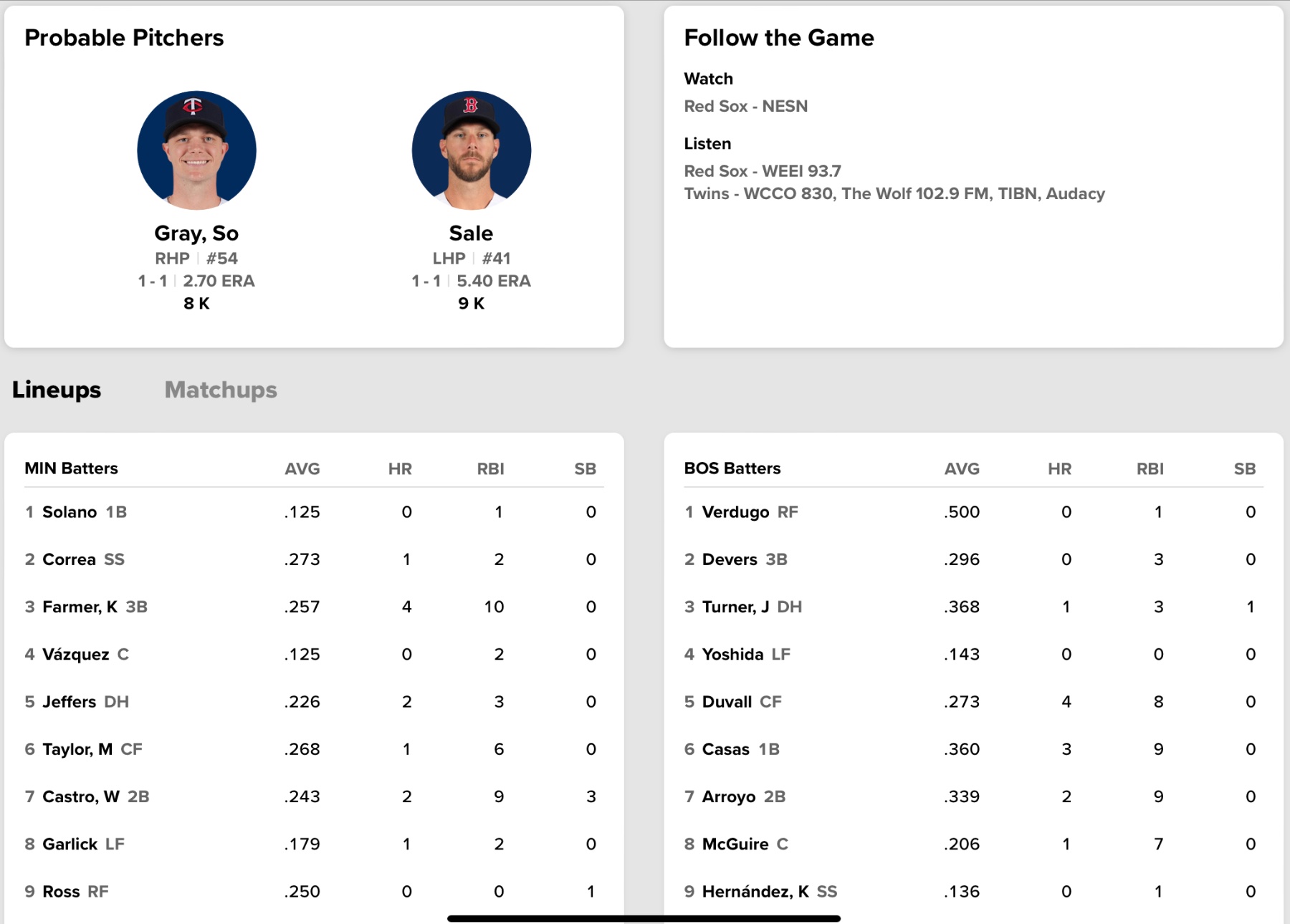Open Vázquez player details
1290x924 pixels.
click(76, 655)
